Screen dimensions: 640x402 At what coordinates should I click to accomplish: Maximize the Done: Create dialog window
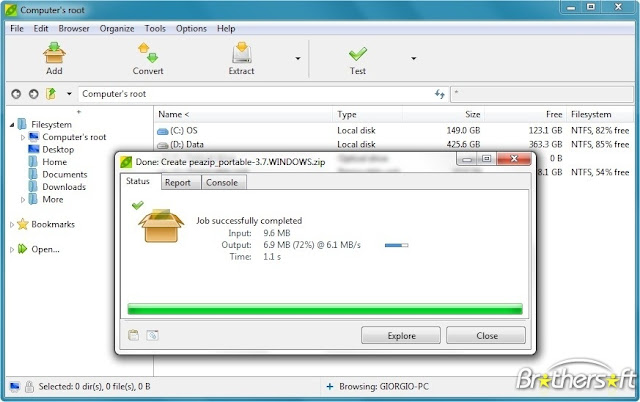click(x=487, y=159)
